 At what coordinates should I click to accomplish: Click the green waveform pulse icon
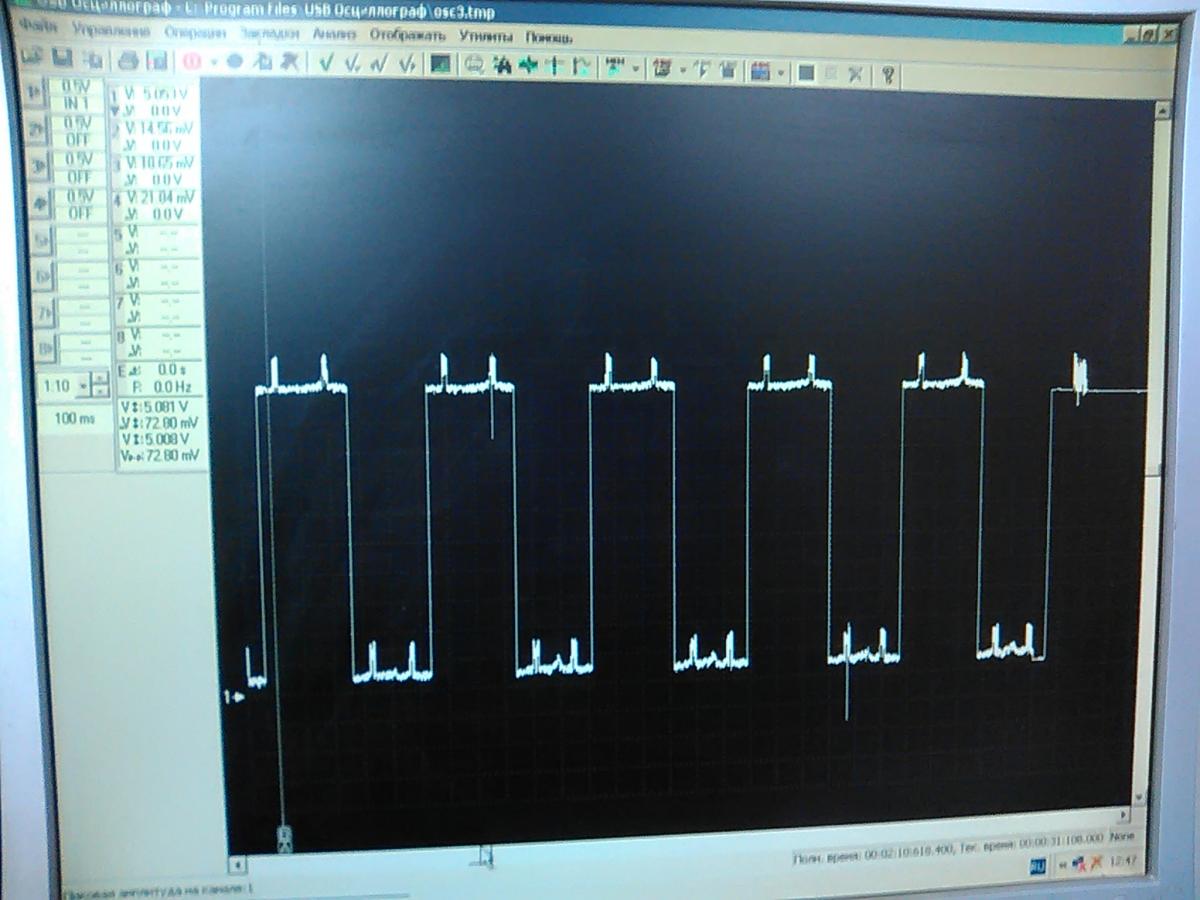tap(528, 67)
